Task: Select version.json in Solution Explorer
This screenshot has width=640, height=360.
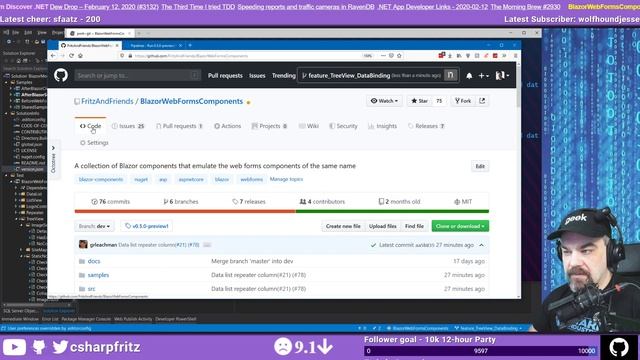Action: tap(32, 169)
